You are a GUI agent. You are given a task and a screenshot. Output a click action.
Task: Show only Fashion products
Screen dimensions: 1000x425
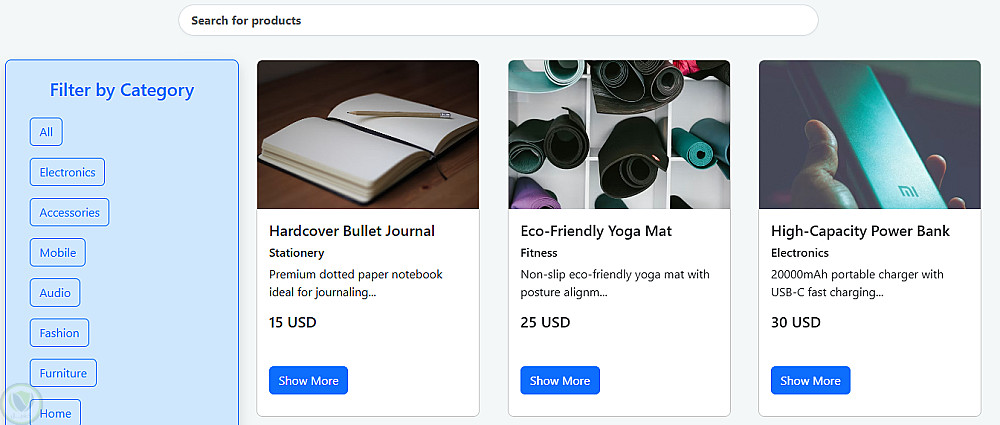(x=59, y=333)
